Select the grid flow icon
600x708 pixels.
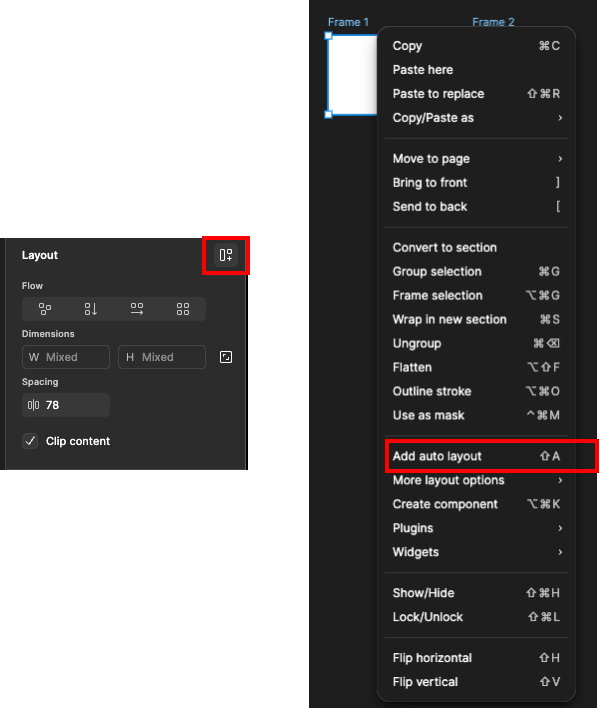[x=183, y=309]
